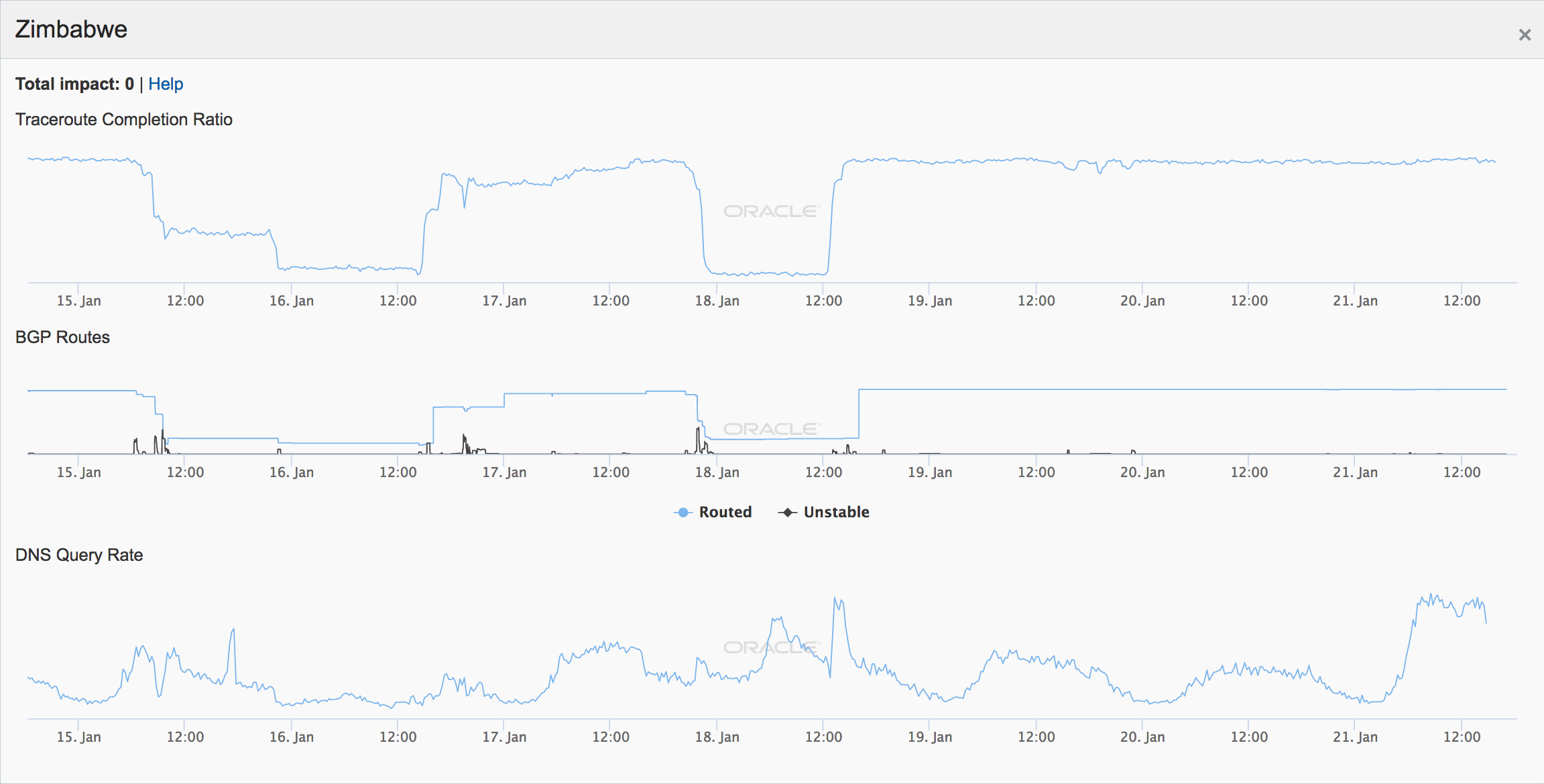
Task: Click 20. Jan tick on BGP Routes axis
Action: pyautogui.click(x=1142, y=472)
